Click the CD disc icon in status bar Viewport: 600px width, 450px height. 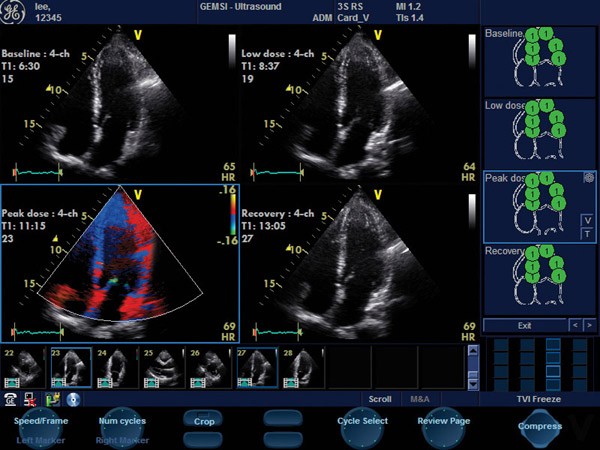73,399
